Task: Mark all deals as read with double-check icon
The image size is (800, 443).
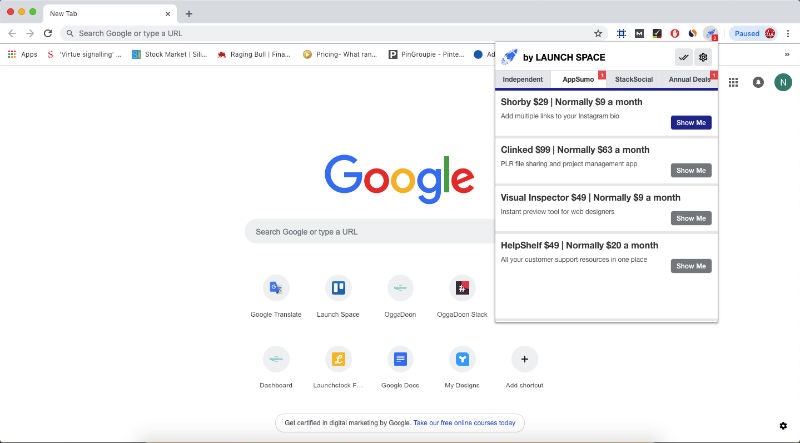Action: point(684,57)
